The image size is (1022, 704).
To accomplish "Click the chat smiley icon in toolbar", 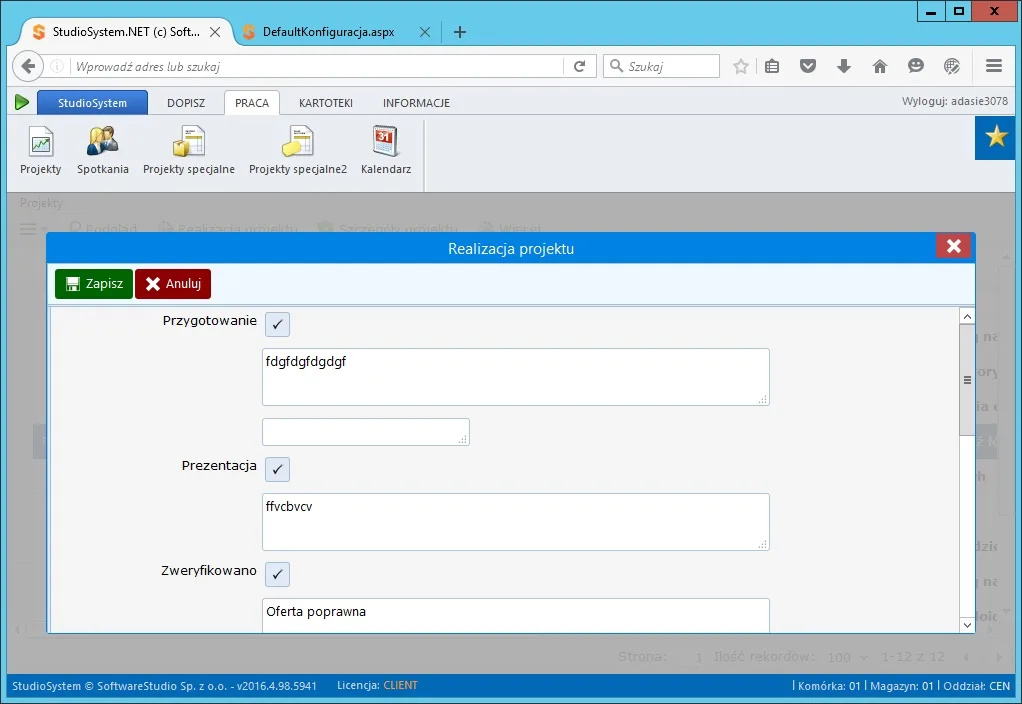I will click(x=916, y=66).
